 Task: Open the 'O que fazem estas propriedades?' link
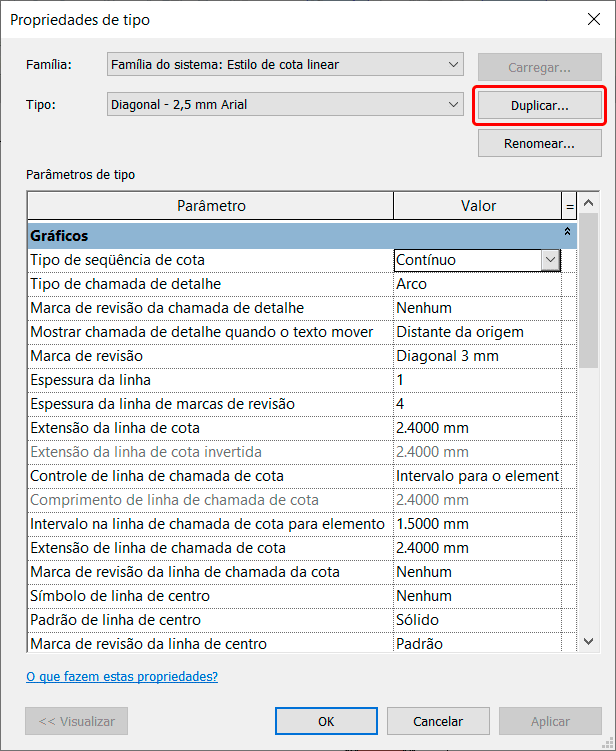[x=122, y=676]
